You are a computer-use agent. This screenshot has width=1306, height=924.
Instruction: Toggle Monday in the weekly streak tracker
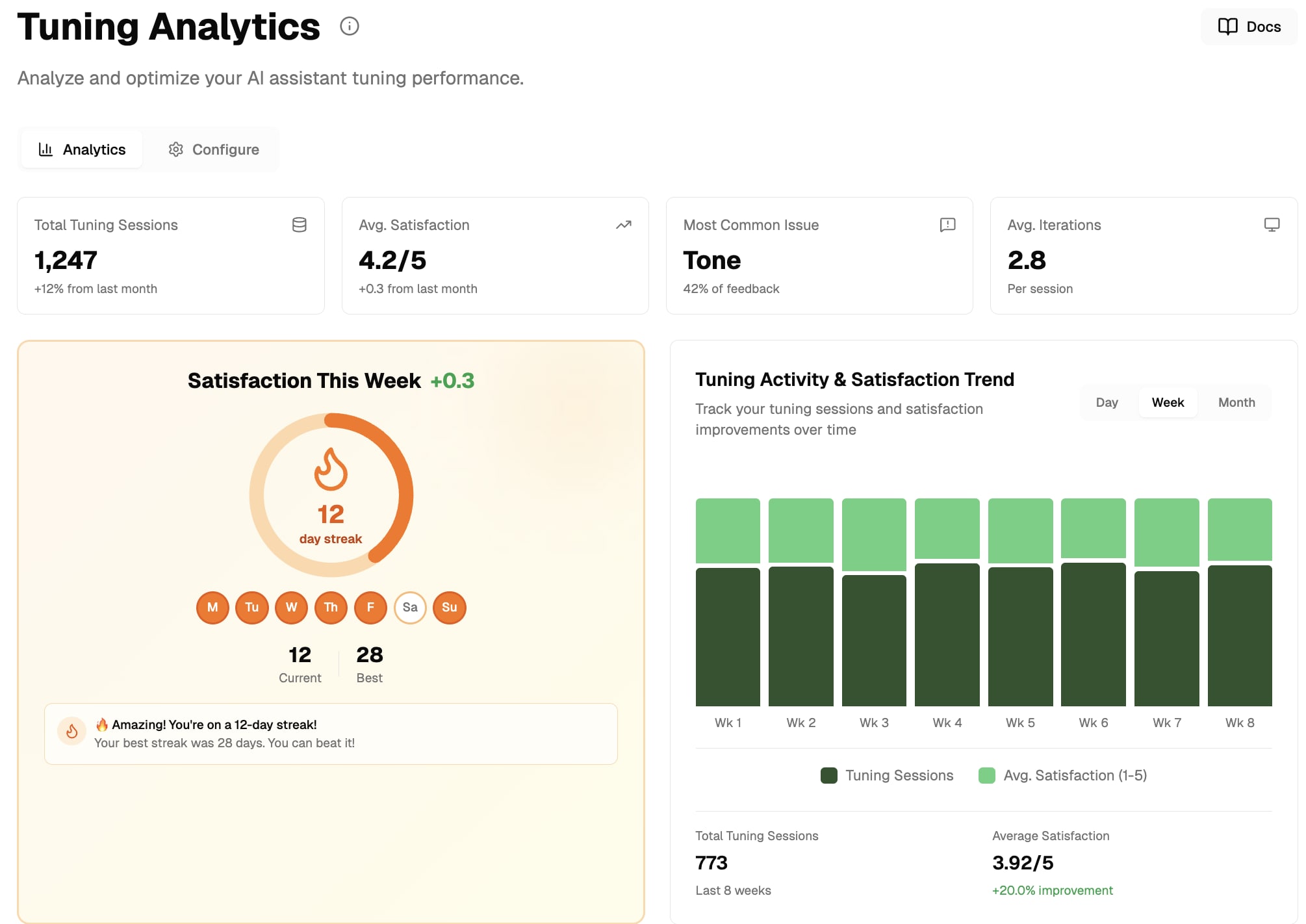pos(212,608)
